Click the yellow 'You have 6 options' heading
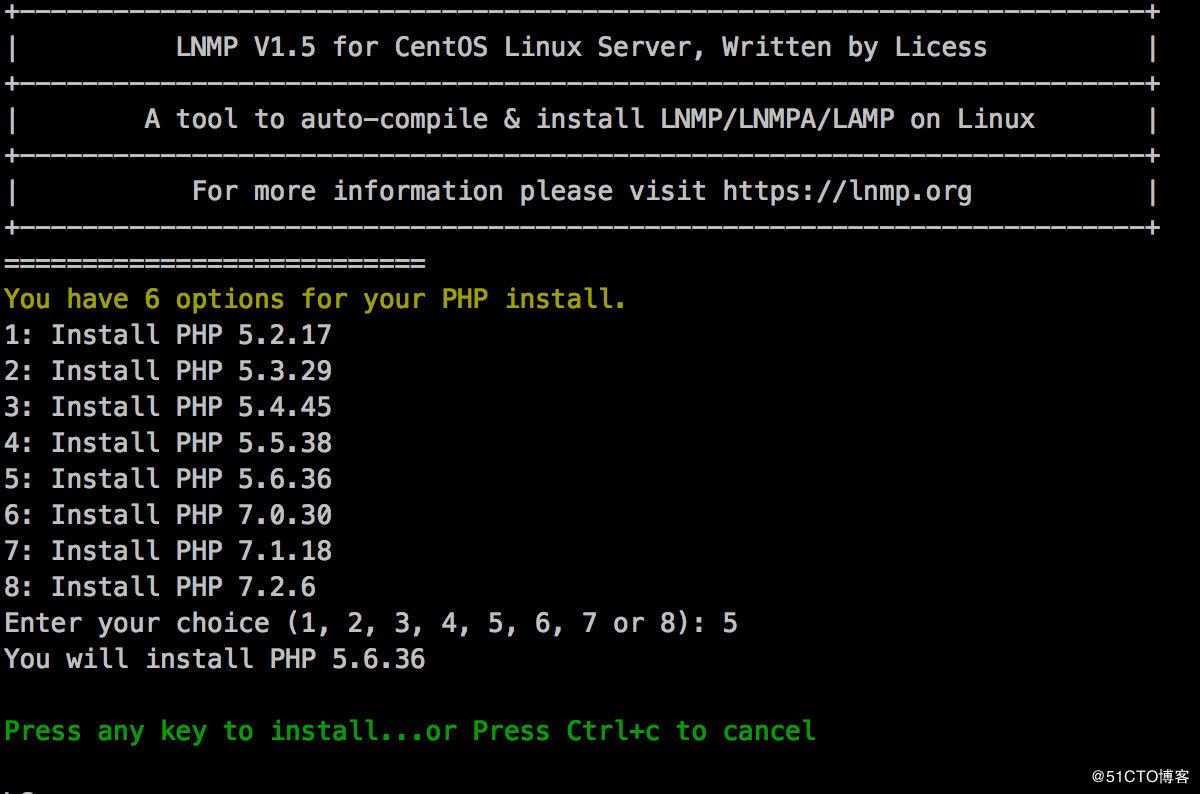 pyautogui.click(x=315, y=299)
